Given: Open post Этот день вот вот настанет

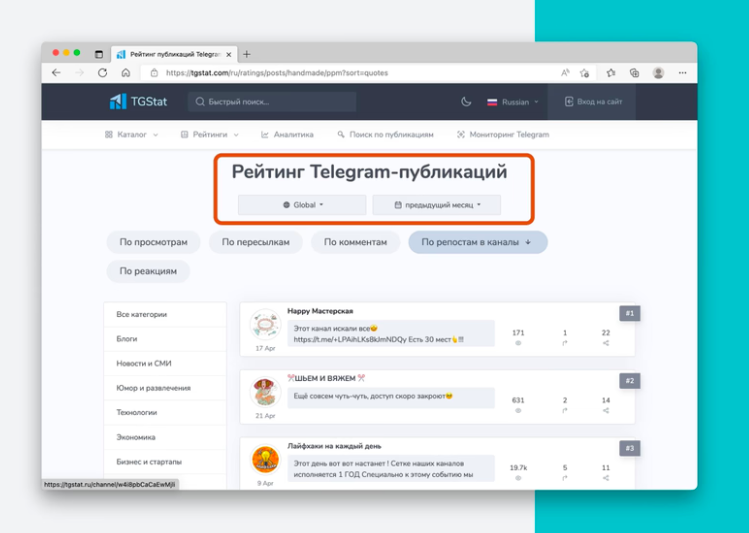Looking at the screenshot, I should (391, 469).
